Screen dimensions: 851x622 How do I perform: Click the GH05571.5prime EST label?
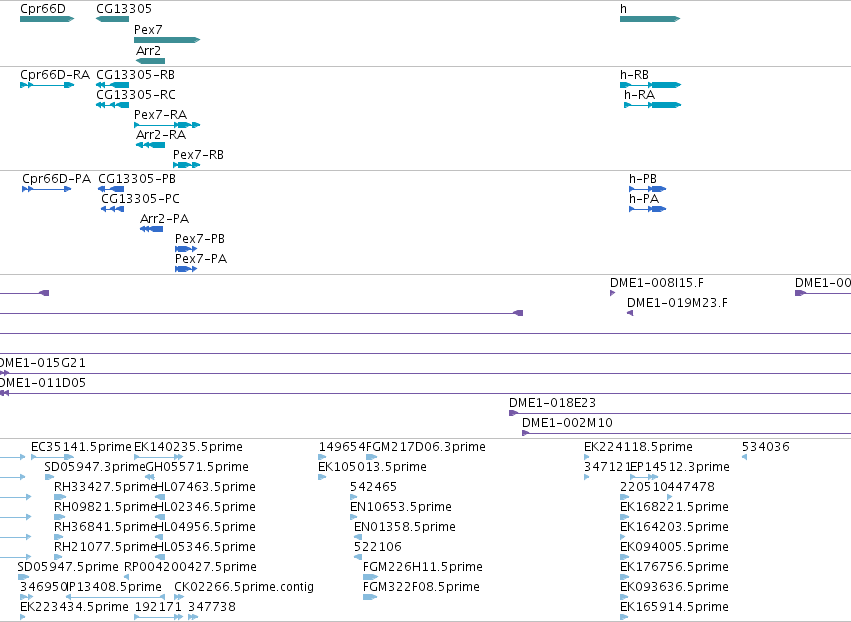tap(198, 467)
